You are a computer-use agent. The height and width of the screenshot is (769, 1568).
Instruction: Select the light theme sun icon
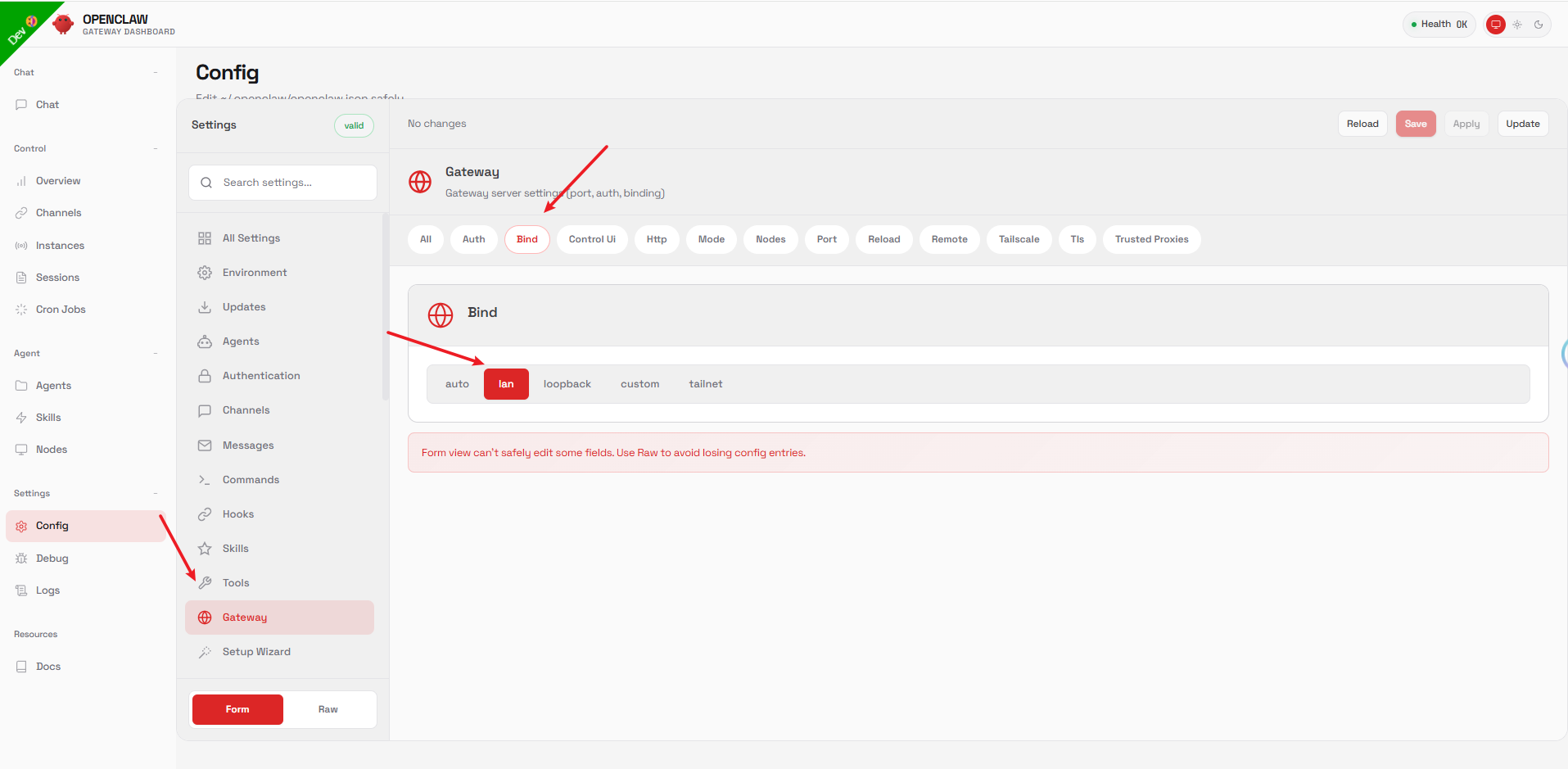(1517, 25)
